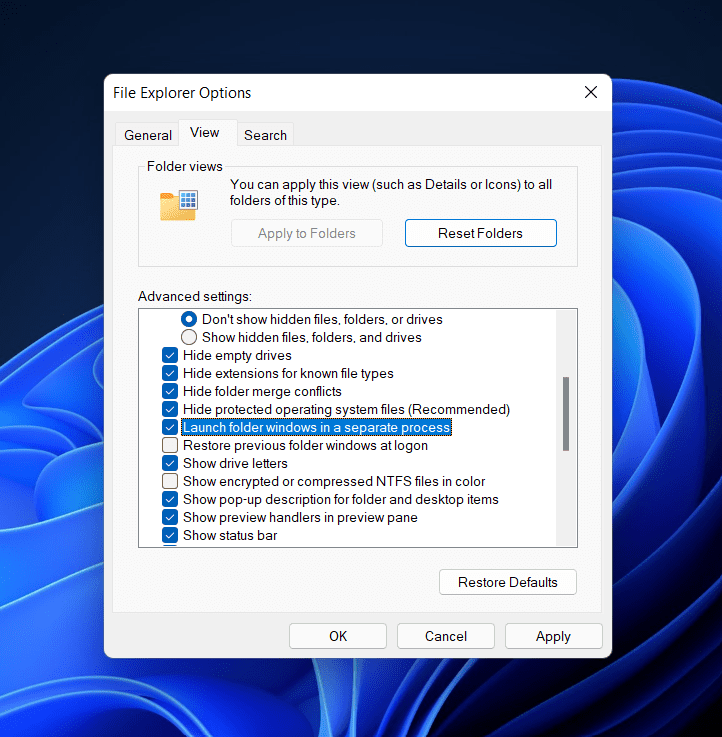Enable Restore previous folder windows at logon
This screenshot has height=737, width=722.
tap(170, 445)
